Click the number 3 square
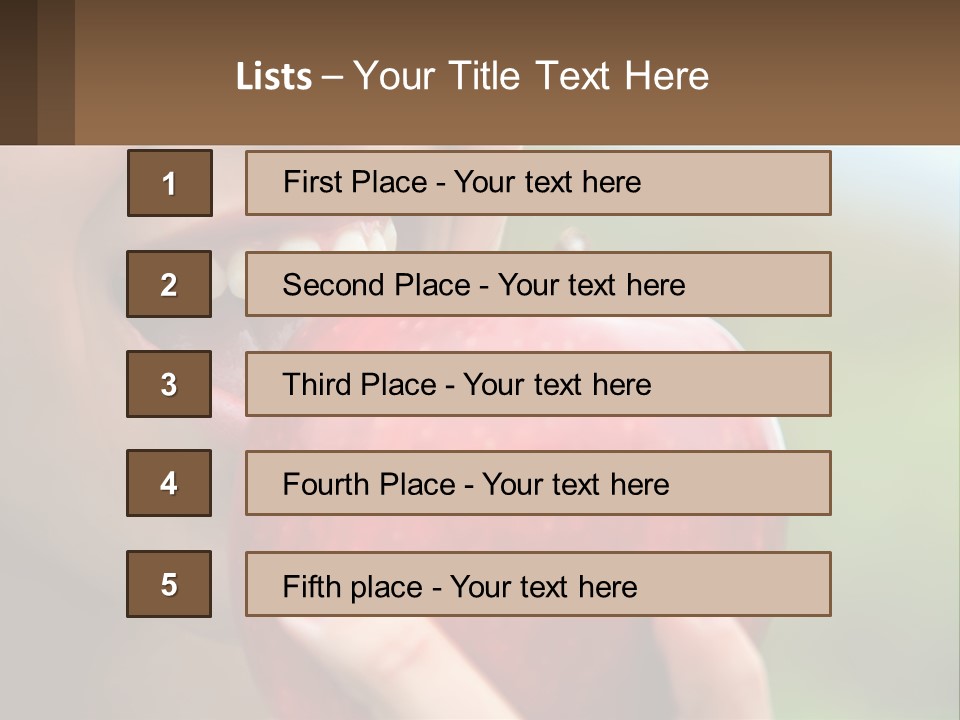960x720 pixels. tap(169, 384)
